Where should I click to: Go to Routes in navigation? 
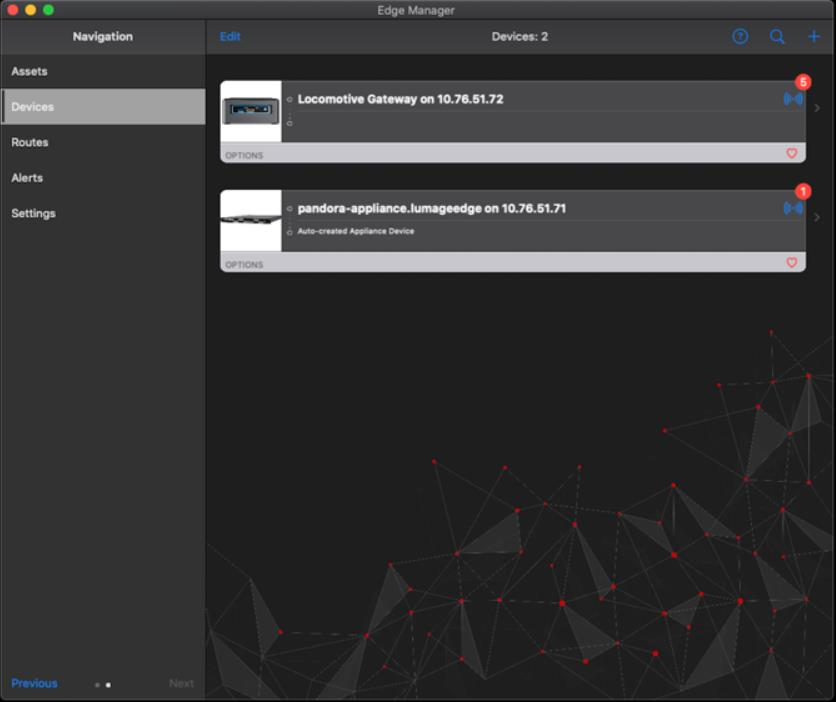click(30, 143)
